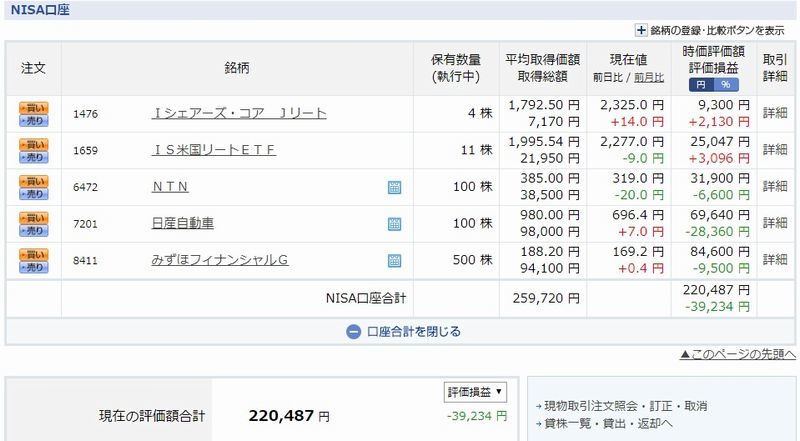The width and height of the screenshot is (800, 441).
Task: Click stock code 6472
Action: coord(85,187)
